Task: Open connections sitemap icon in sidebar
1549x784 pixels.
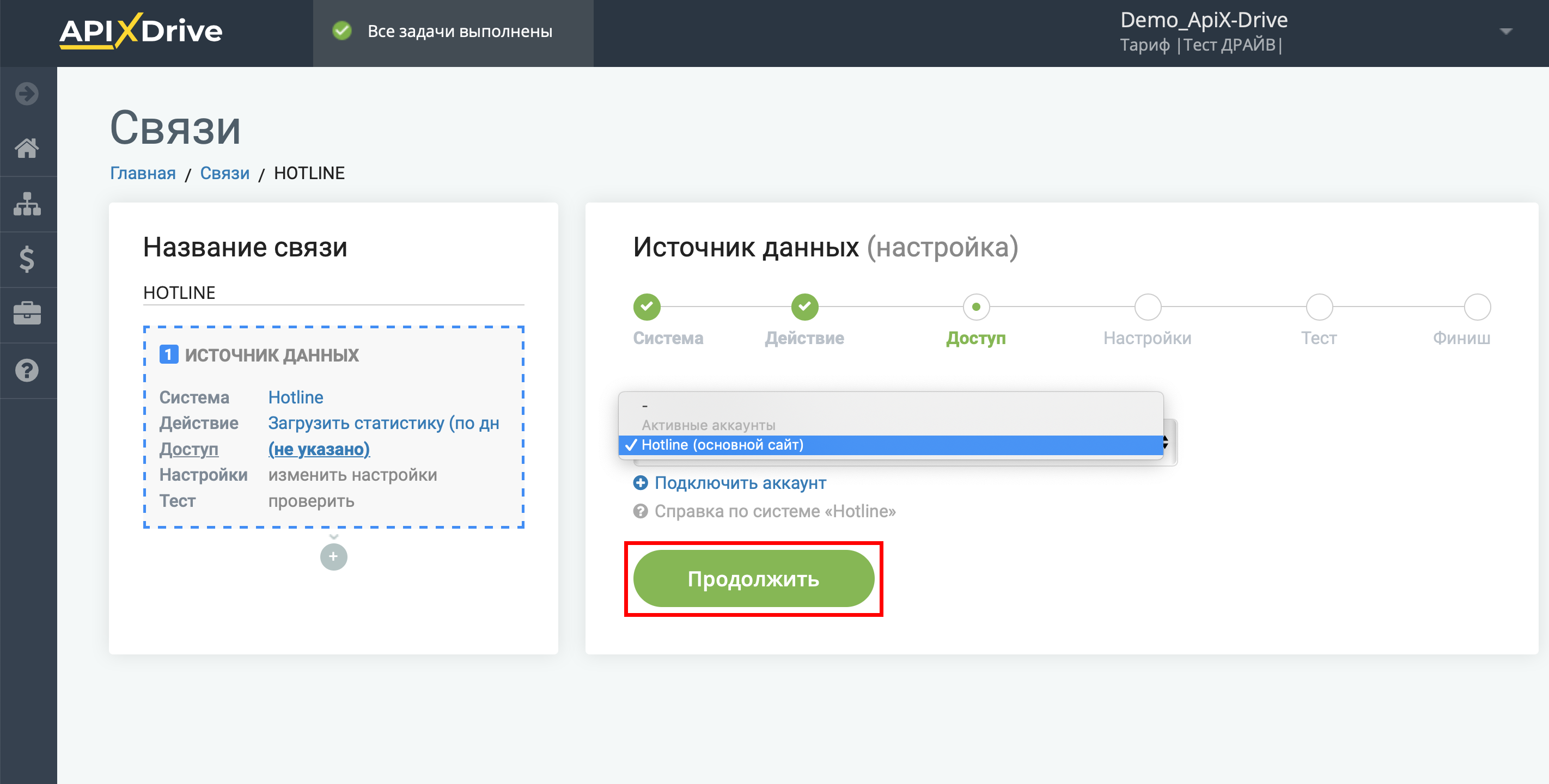Action: pos(27,204)
